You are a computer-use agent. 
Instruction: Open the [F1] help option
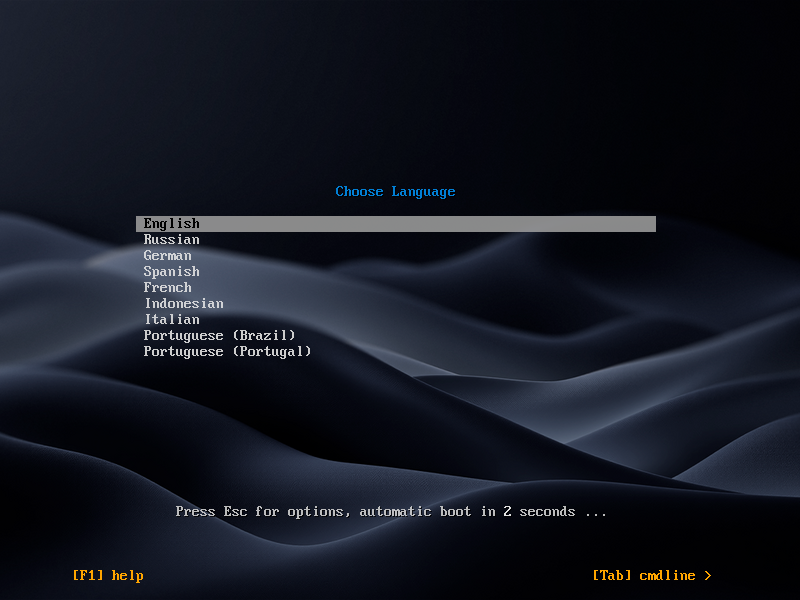coord(108,576)
